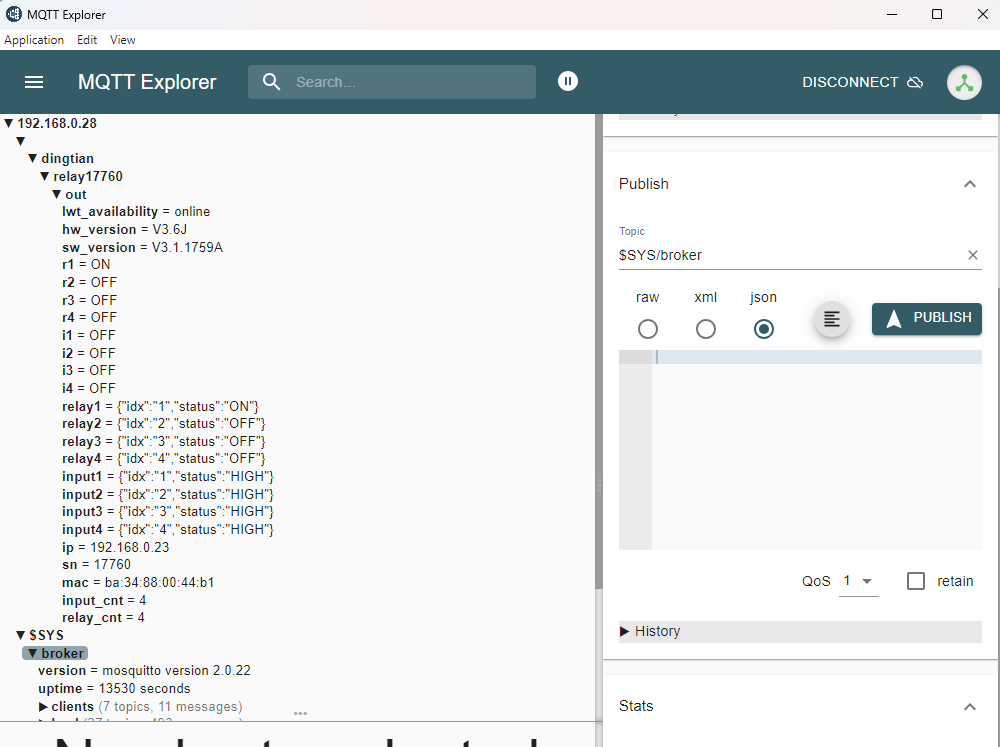Click the DISCONNECT button

pyautogui.click(x=862, y=82)
